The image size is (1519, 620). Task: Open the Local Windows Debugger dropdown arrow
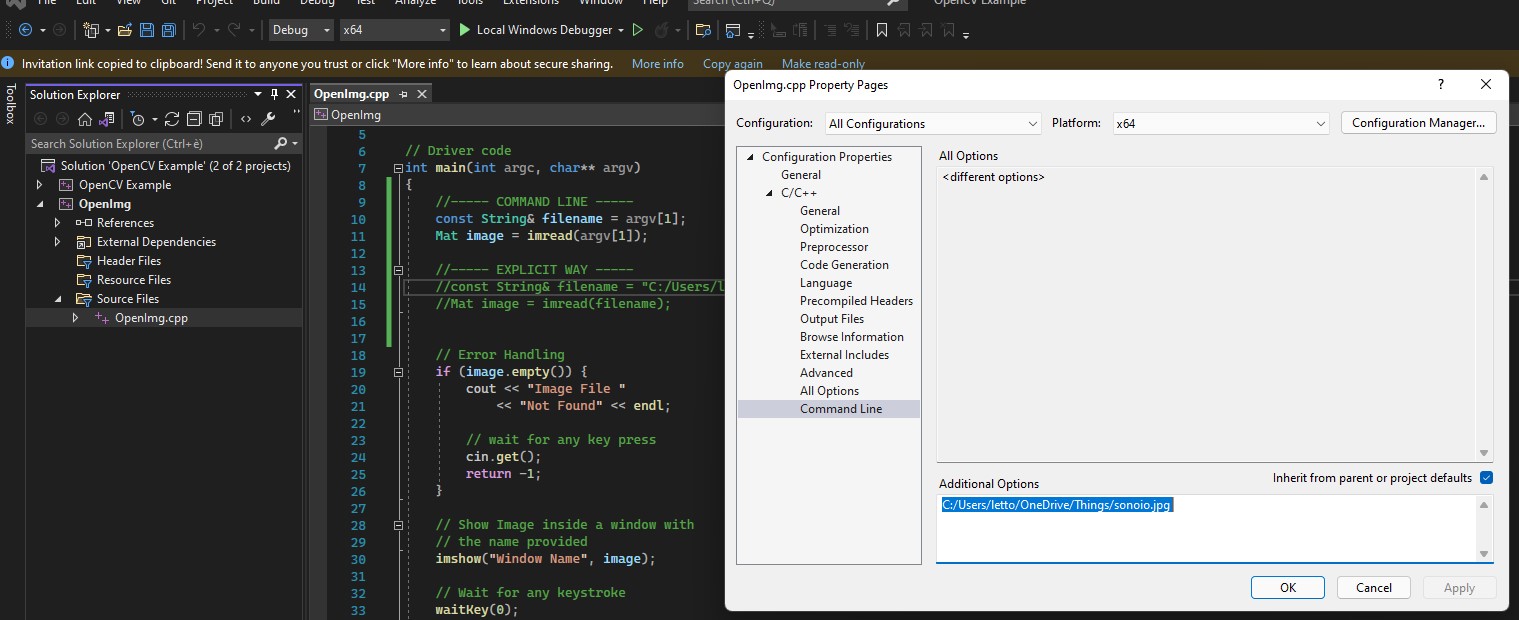(621, 30)
